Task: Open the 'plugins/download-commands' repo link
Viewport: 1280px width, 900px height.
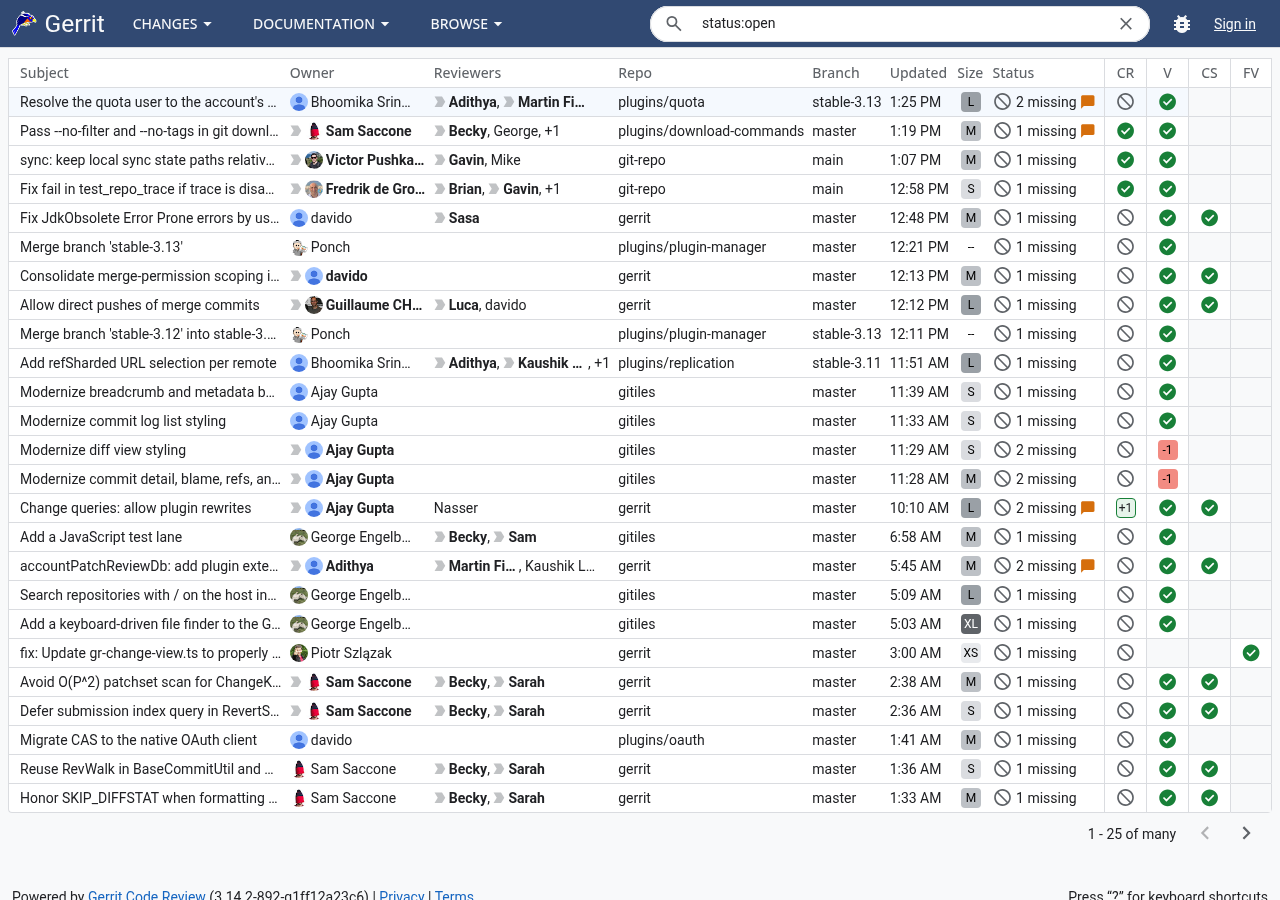Action: point(711,131)
